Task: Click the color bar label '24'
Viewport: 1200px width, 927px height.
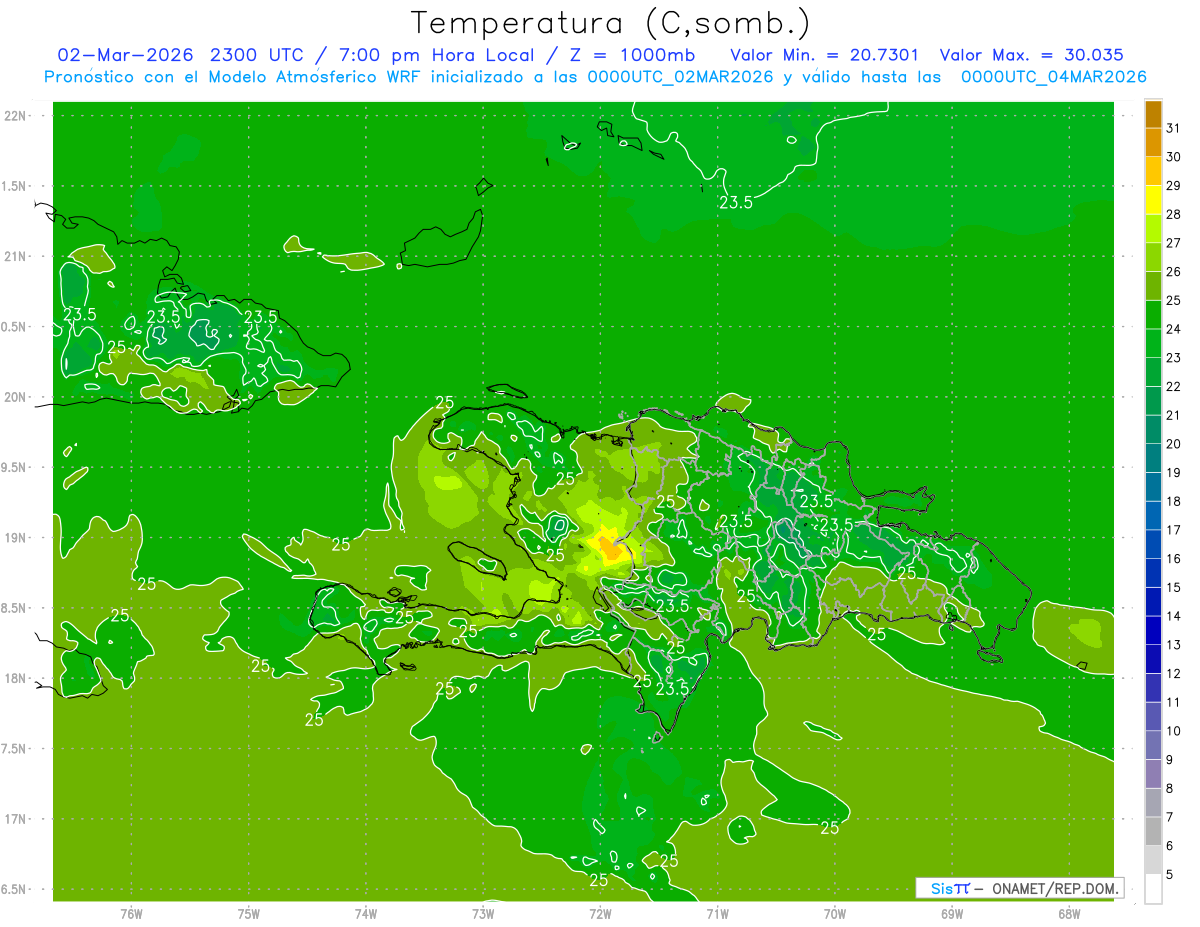Action: (1174, 329)
